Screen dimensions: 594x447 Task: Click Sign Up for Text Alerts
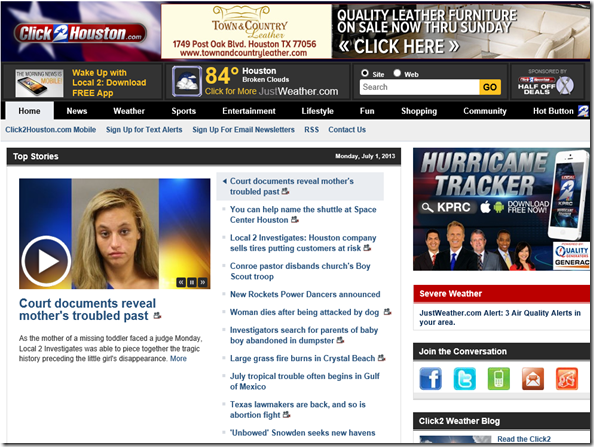[x=144, y=130]
